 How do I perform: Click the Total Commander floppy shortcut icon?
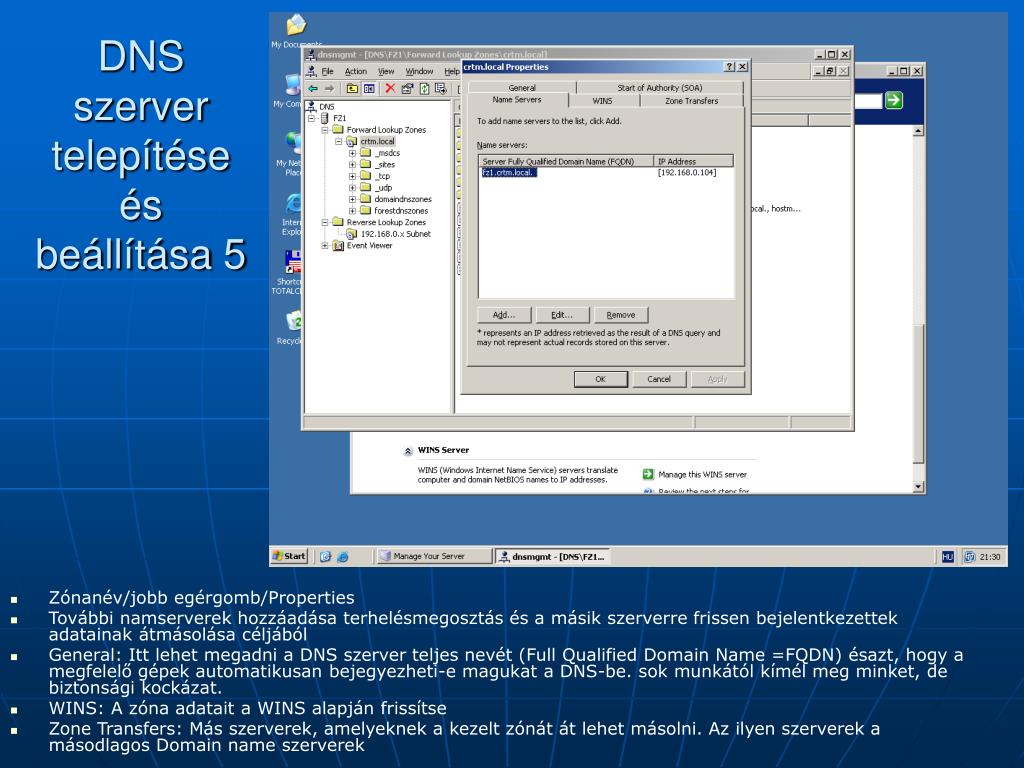click(293, 262)
